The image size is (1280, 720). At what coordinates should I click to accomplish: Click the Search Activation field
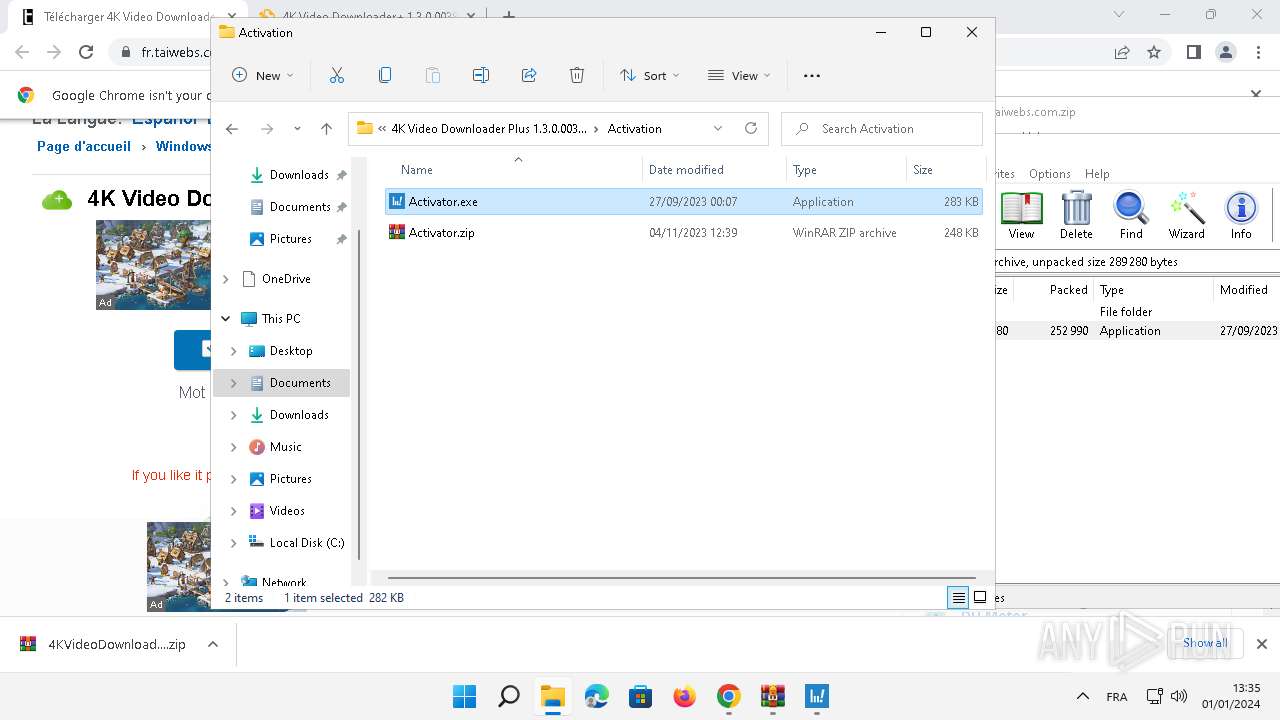882,128
